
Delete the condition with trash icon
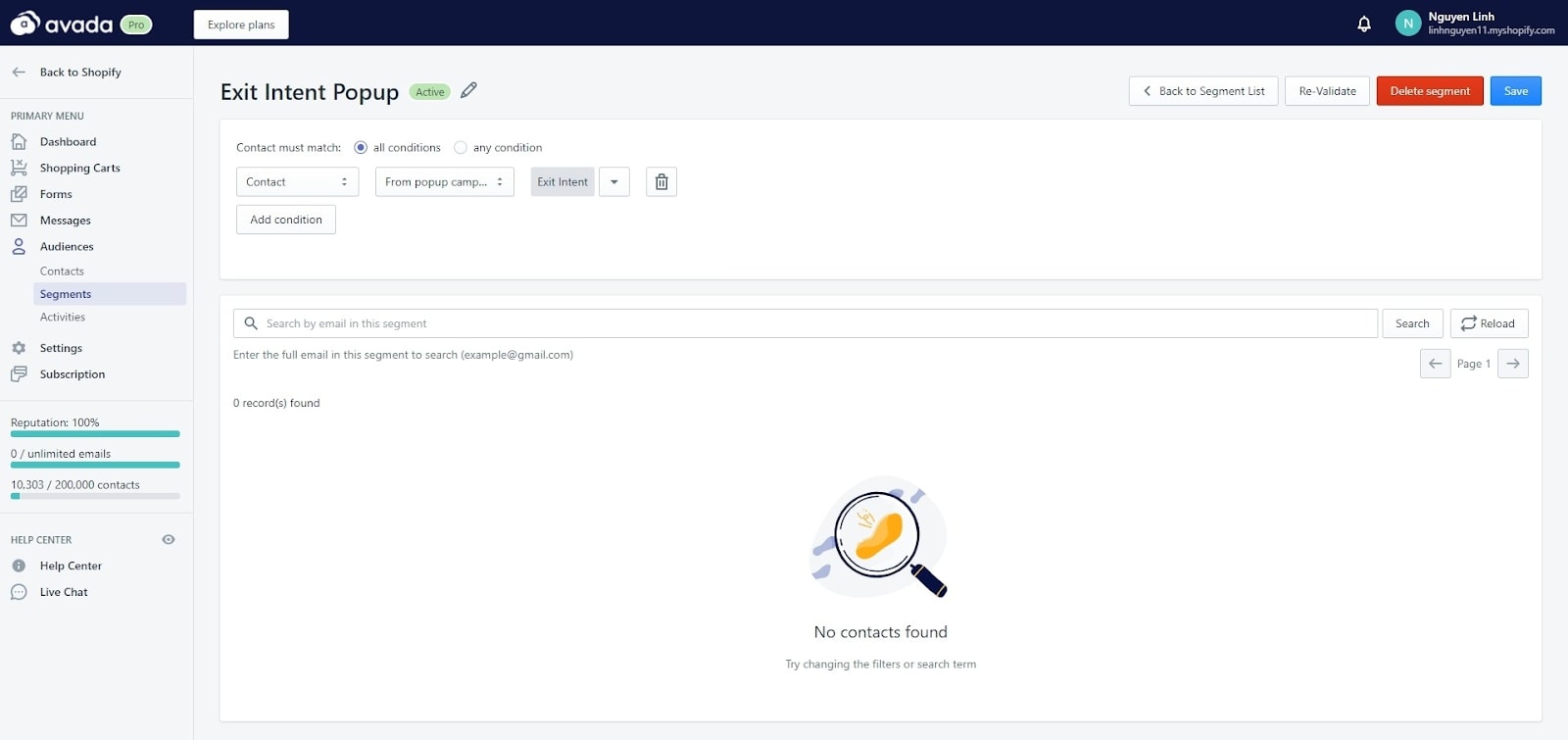[661, 182]
